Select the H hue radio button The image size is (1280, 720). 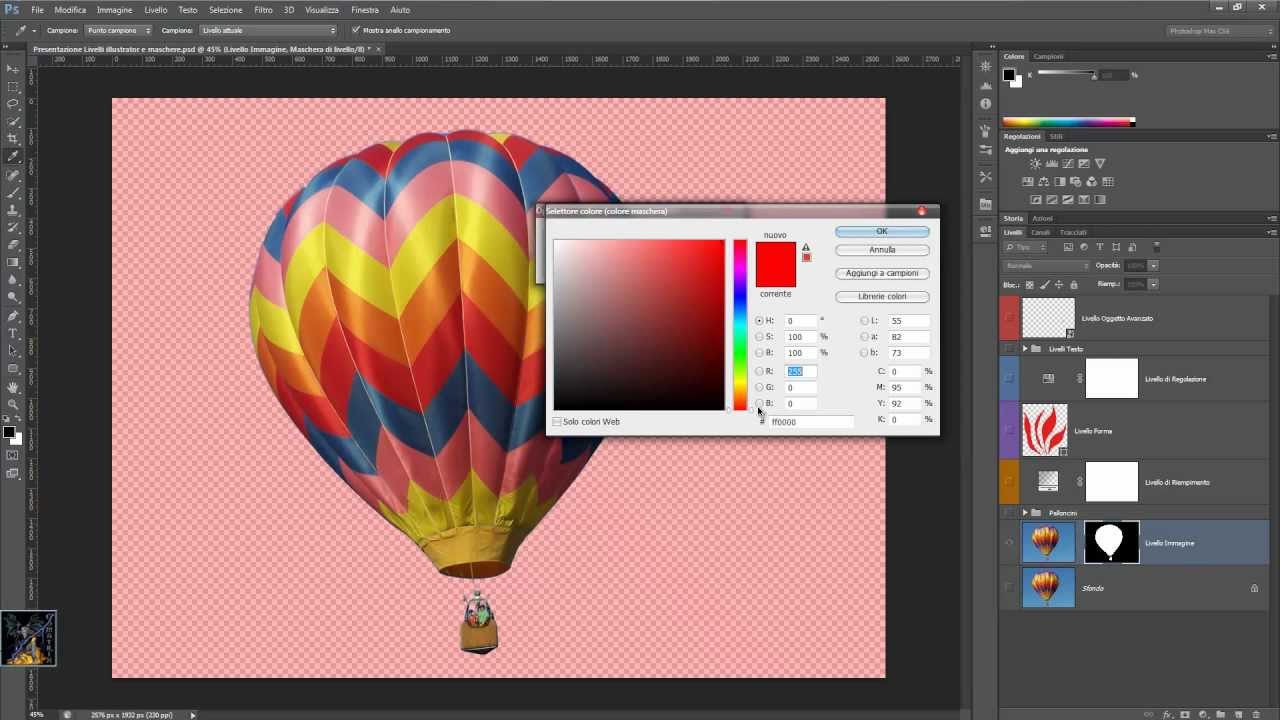point(760,321)
